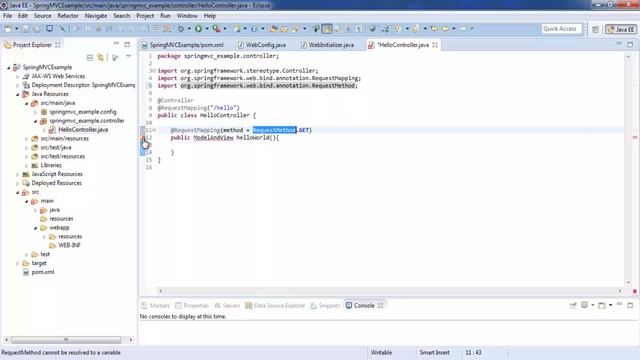Screen dimensions: 640x360
Task: Open the Run configurations dropdown arrow
Action: tap(207, 29)
